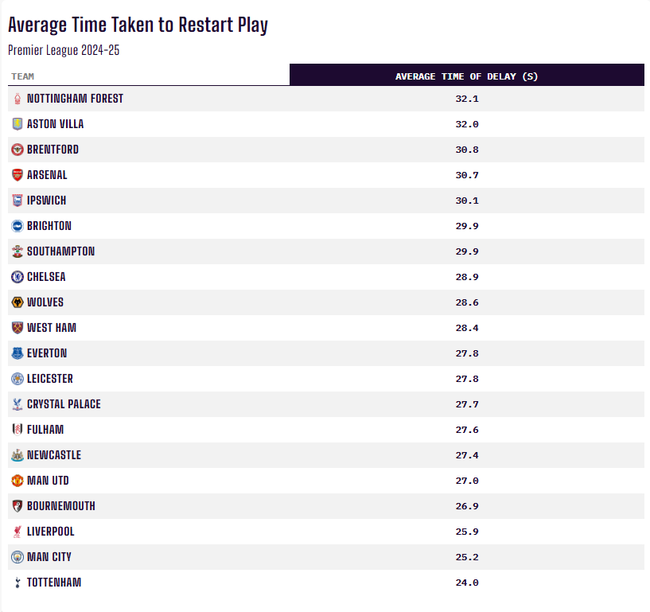Click the Wolves club crest icon
The width and height of the screenshot is (650, 612).
[17, 302]
